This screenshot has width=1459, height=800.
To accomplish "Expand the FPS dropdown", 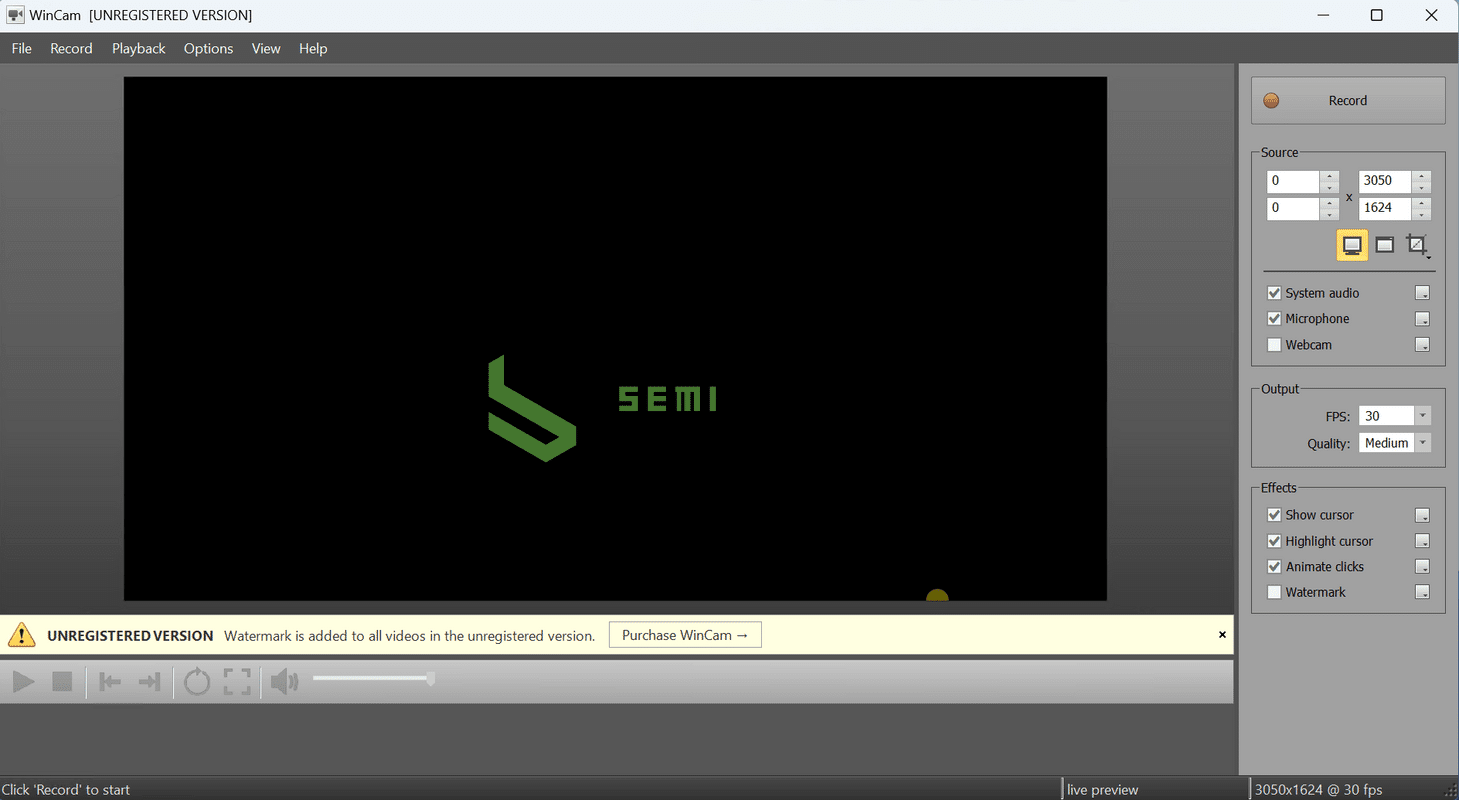I will pos(1423,416).
